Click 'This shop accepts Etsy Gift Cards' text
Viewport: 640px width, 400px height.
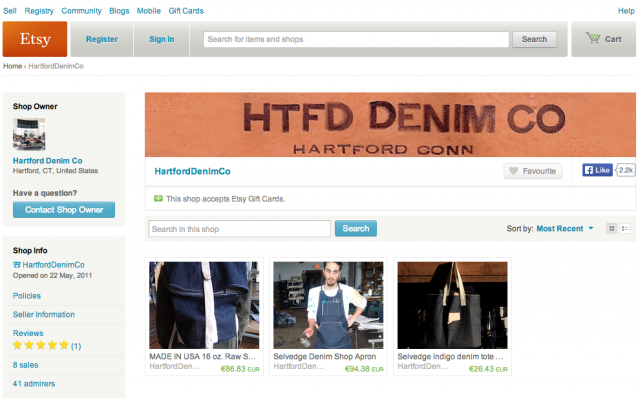[225, 199]
